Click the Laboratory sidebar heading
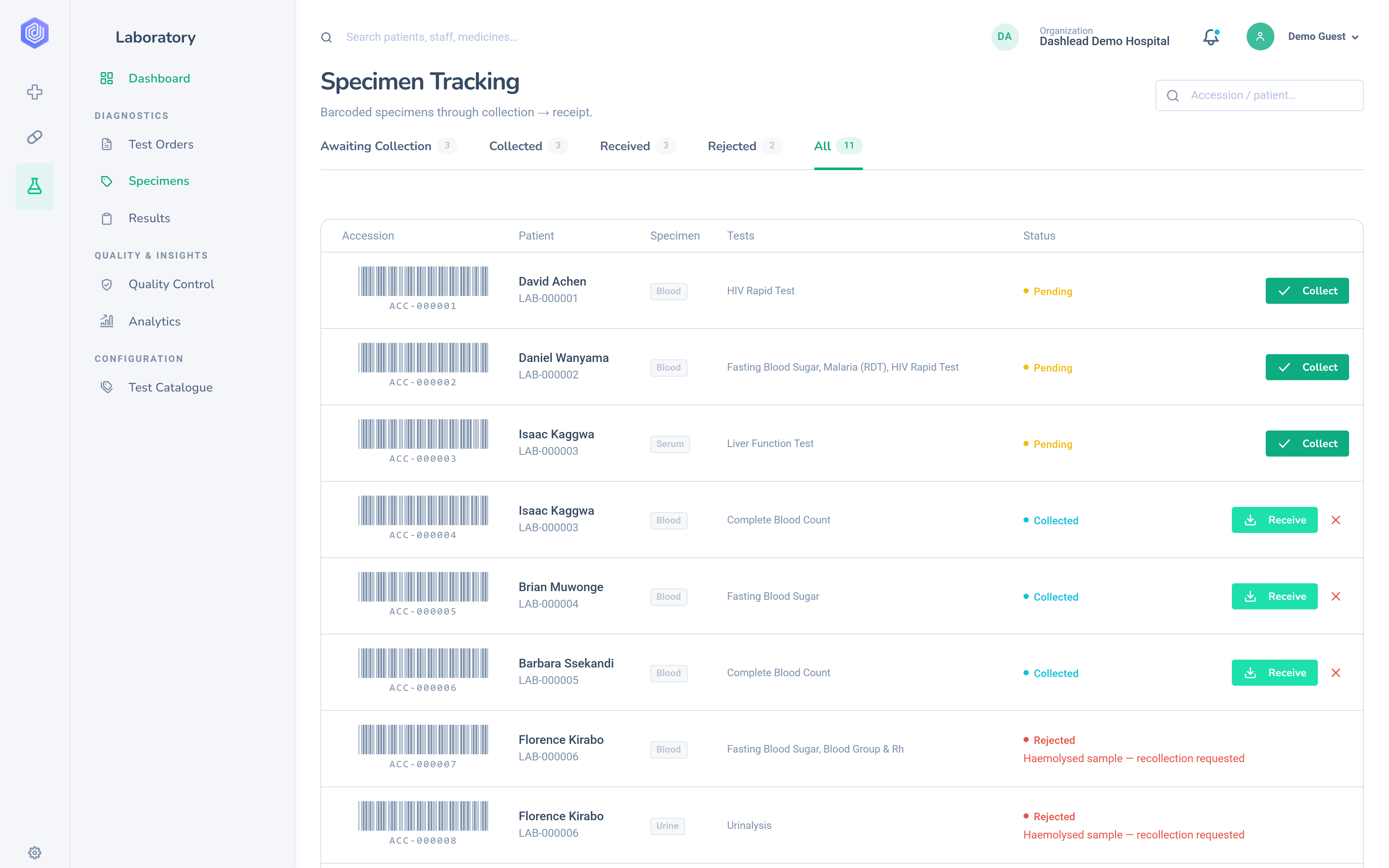Viewport: 1389px width, 868px height. click(x=156, y=37)
